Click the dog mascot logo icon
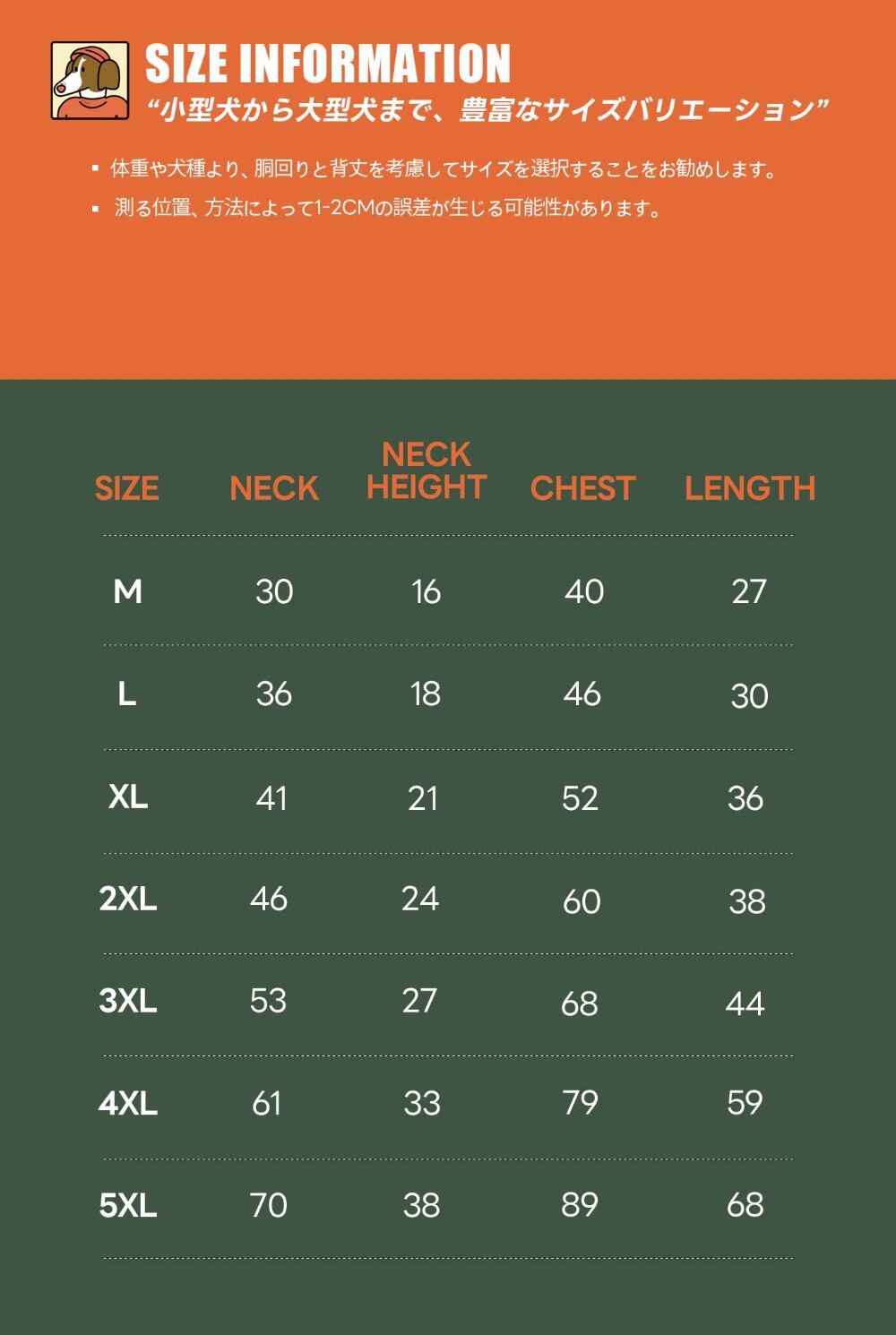The height and width of the screenshot is (1335, 896). point(90,81)
